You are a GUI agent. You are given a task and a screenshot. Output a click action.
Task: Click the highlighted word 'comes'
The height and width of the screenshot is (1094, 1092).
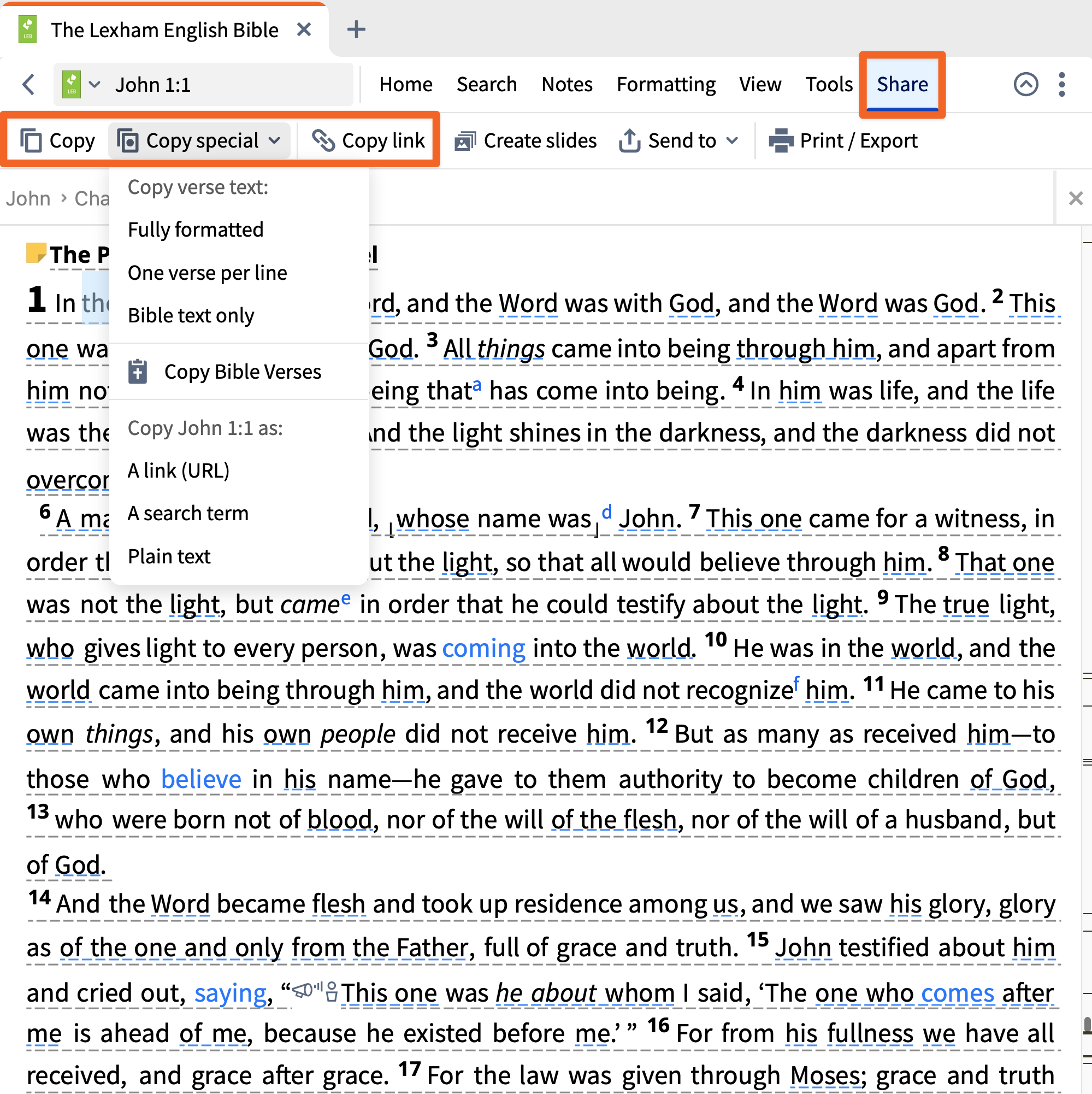957,993
